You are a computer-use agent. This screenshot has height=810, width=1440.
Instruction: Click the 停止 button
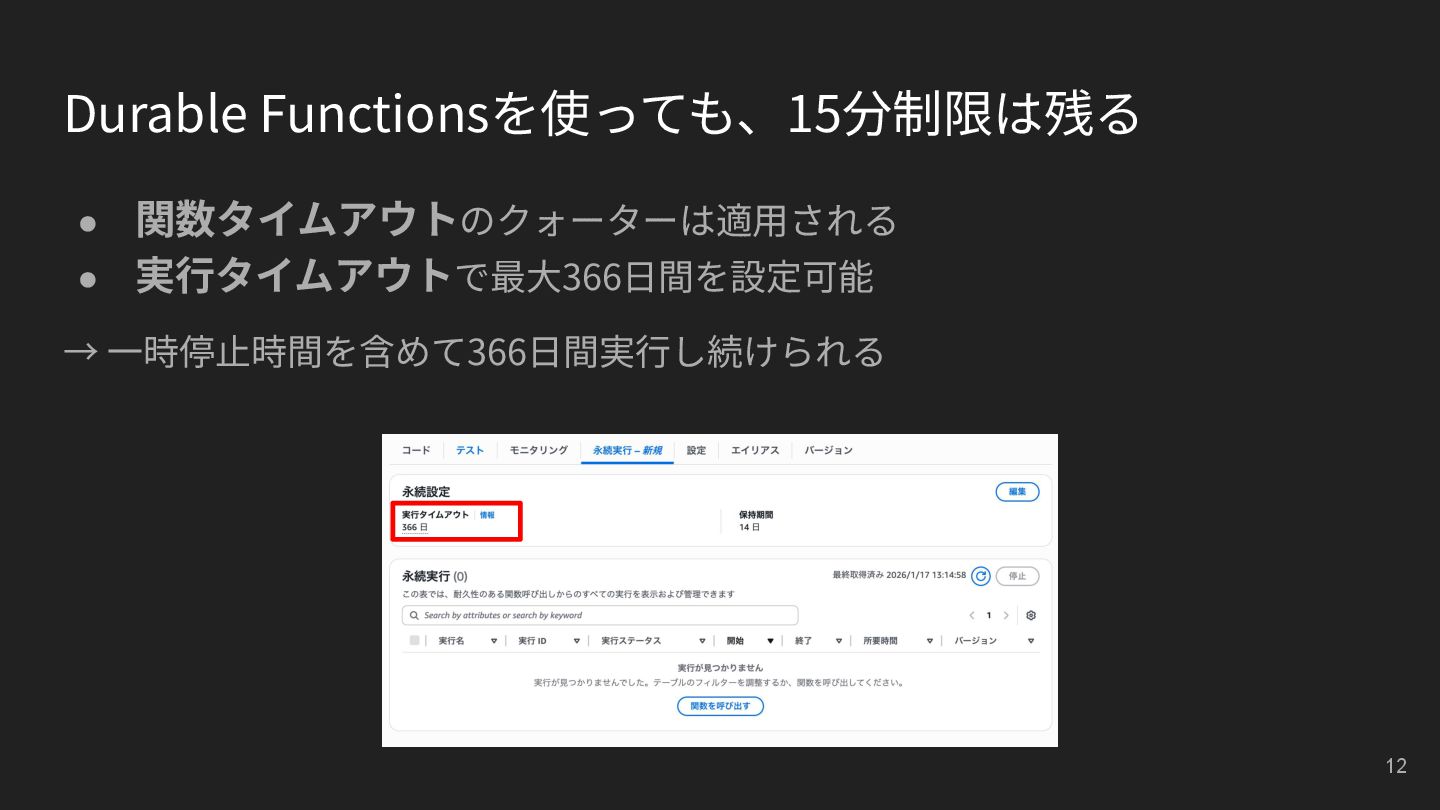1017,576
